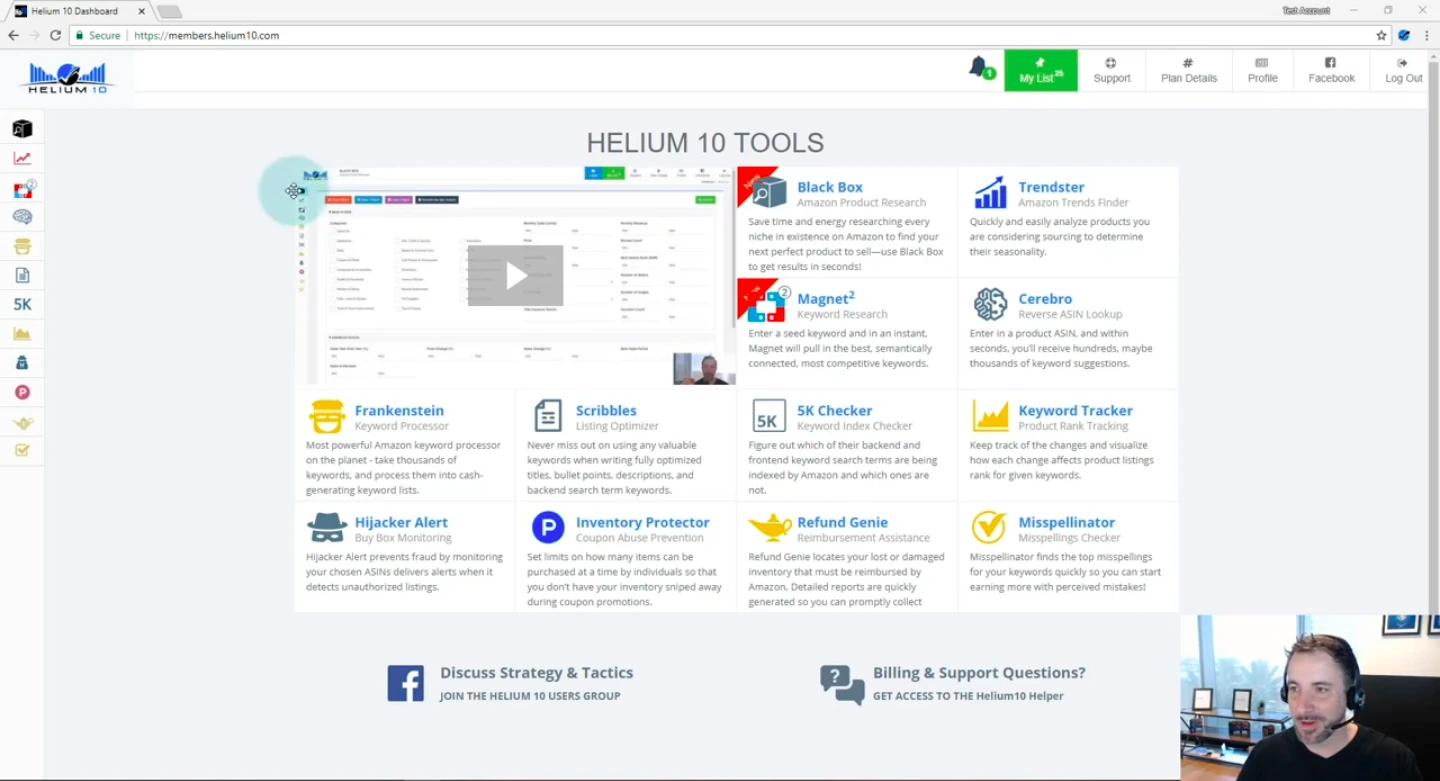
Task: Open Misspellinator check icon in sidebar
Action: click(22, 450)
